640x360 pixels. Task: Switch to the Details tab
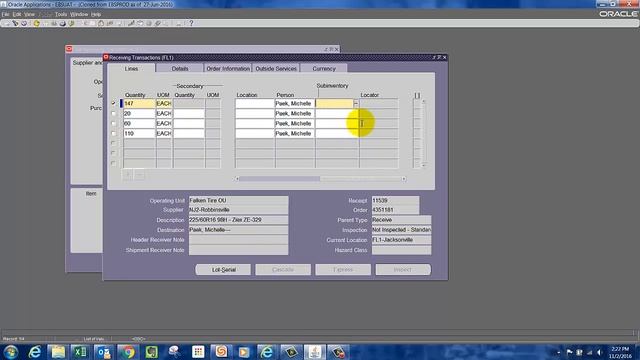point(180,69)
